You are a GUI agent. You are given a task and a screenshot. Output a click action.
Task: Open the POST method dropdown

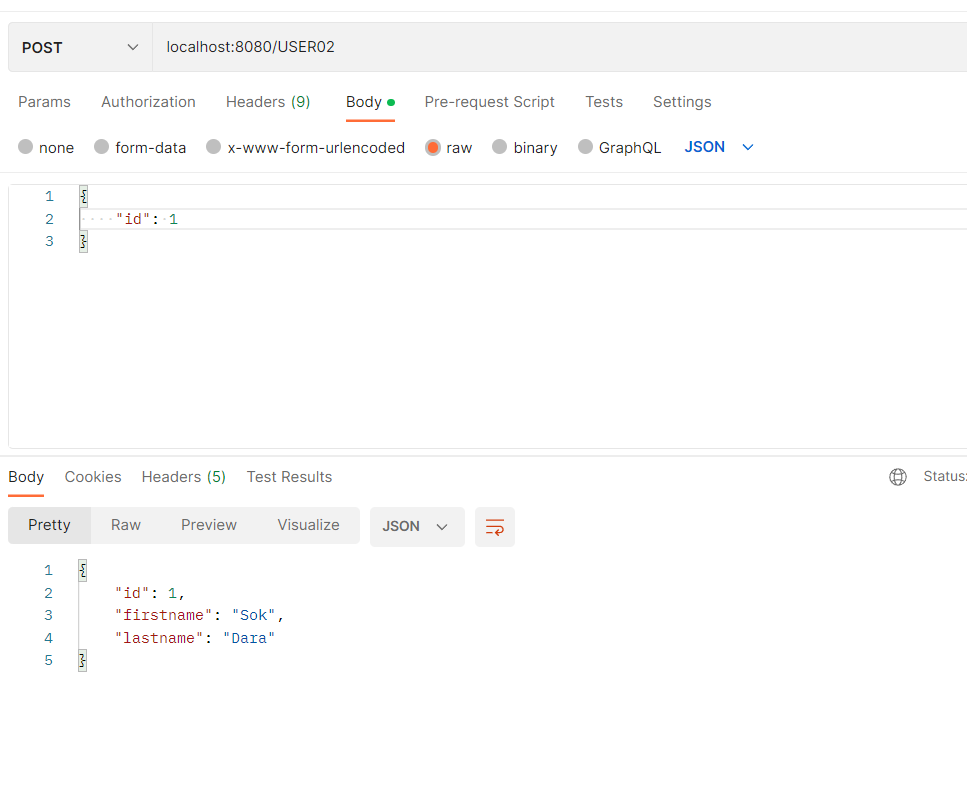[80, 47]
